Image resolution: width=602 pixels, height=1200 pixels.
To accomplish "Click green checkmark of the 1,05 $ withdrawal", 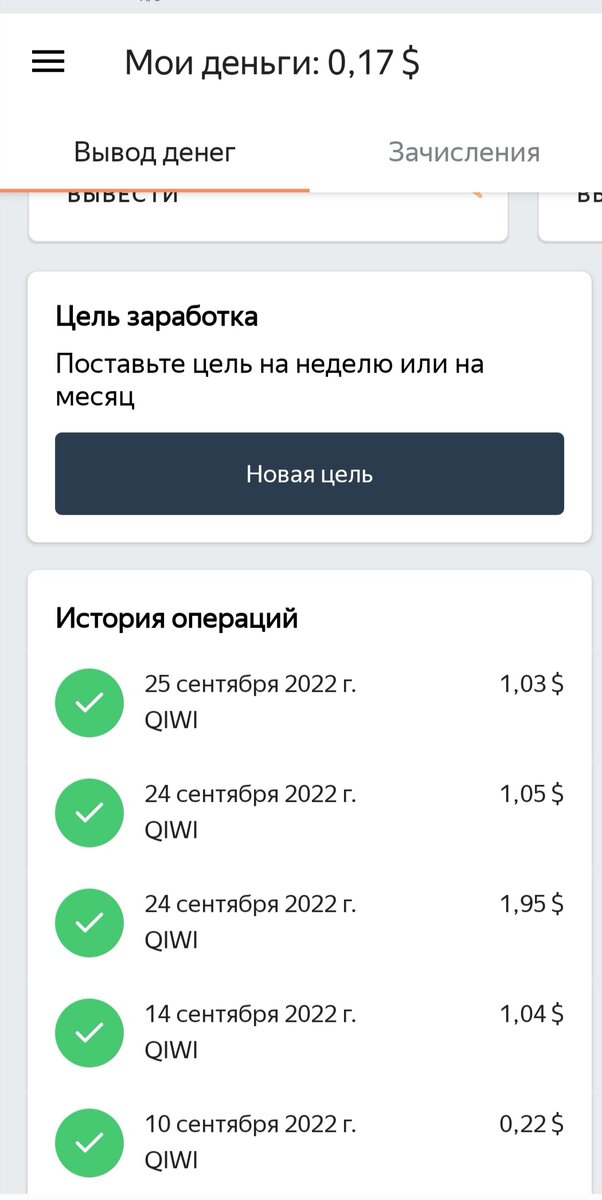I will click(x=89, y=813).
